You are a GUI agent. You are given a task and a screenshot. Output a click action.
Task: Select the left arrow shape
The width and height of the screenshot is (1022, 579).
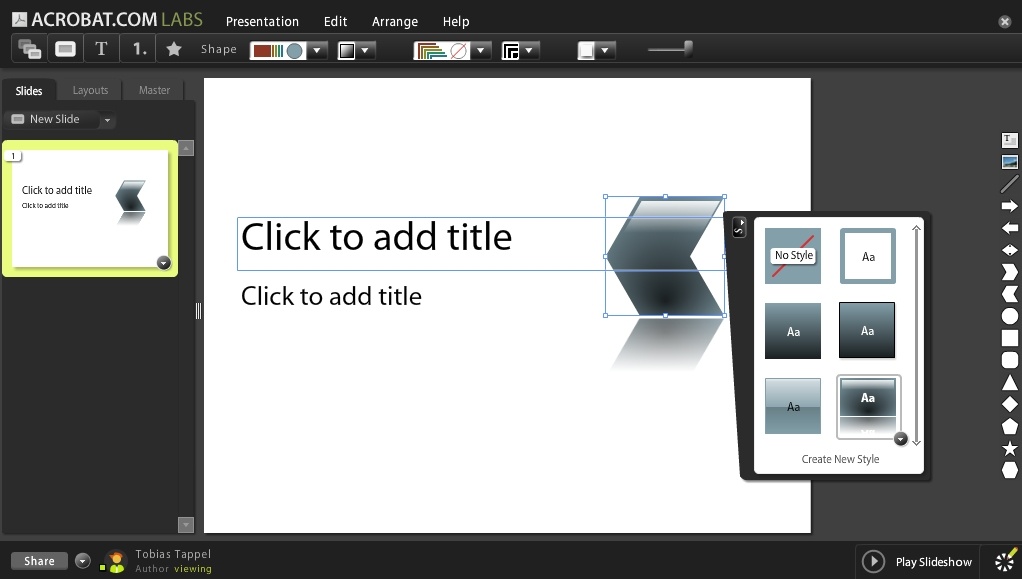coord(1010,228)
